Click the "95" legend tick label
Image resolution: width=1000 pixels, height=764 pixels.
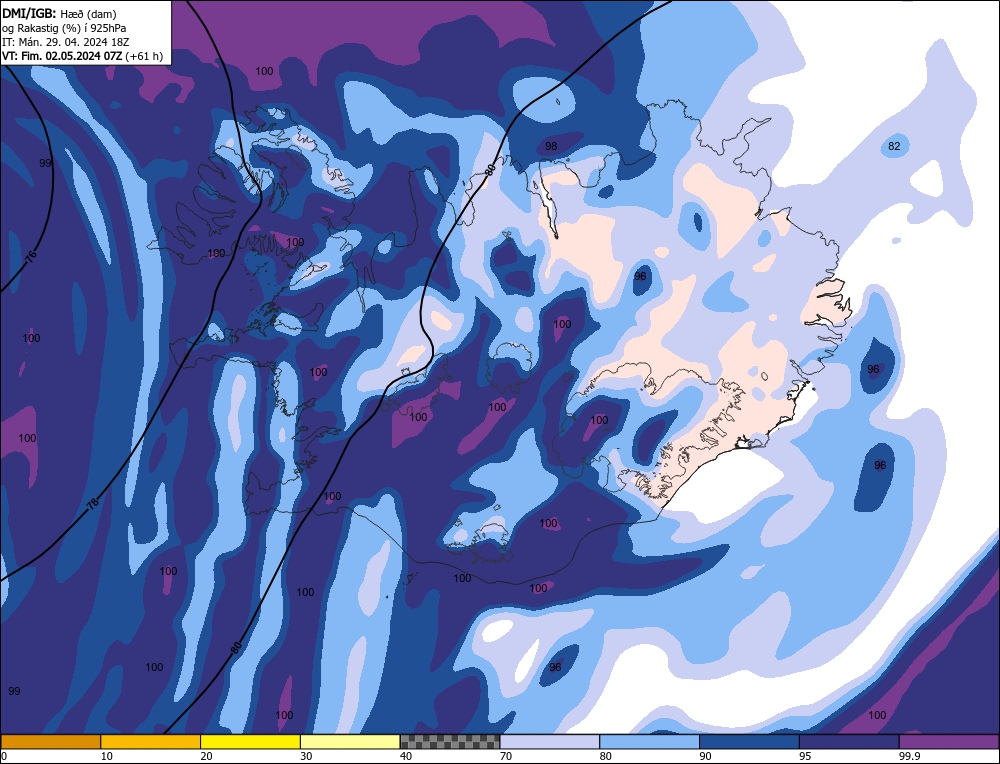[x=805, y=756]
